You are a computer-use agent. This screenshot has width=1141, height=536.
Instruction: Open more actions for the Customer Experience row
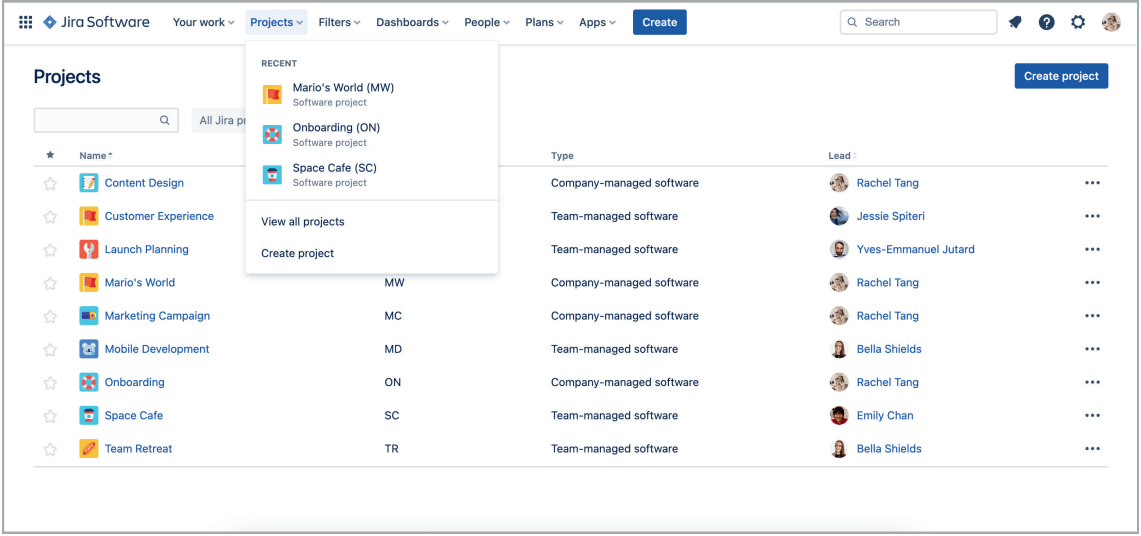pos(1092,216)
